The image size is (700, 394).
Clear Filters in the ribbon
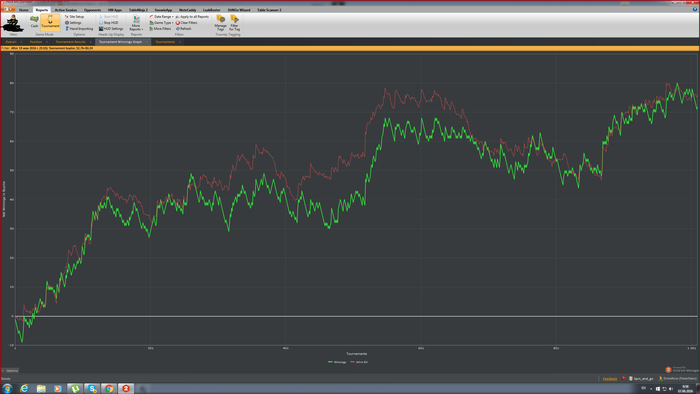point(186,22)
